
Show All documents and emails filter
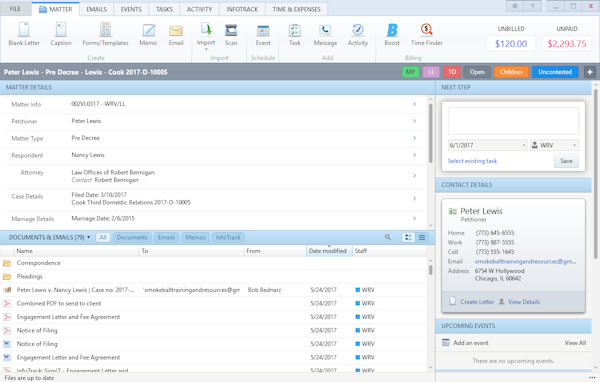(x=103, y=237)
